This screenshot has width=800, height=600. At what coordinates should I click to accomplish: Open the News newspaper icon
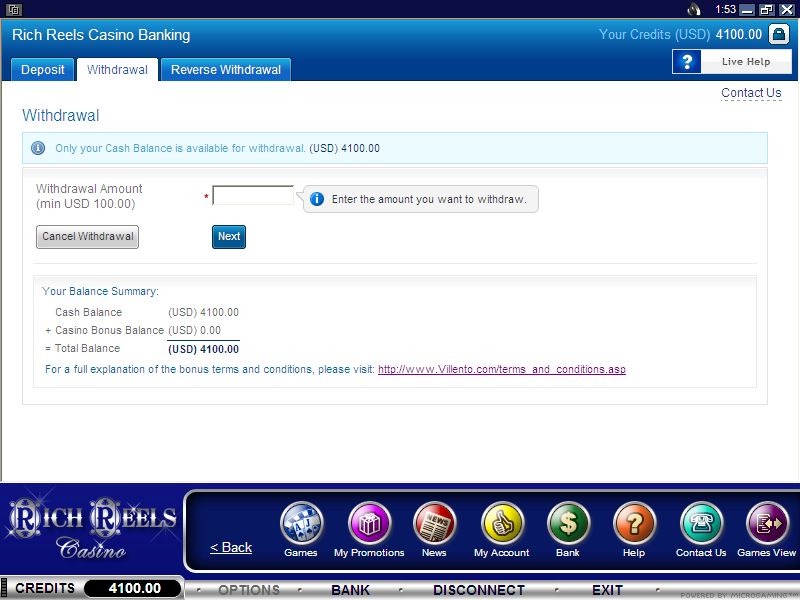pyautogui.click(x=435, y=523)
